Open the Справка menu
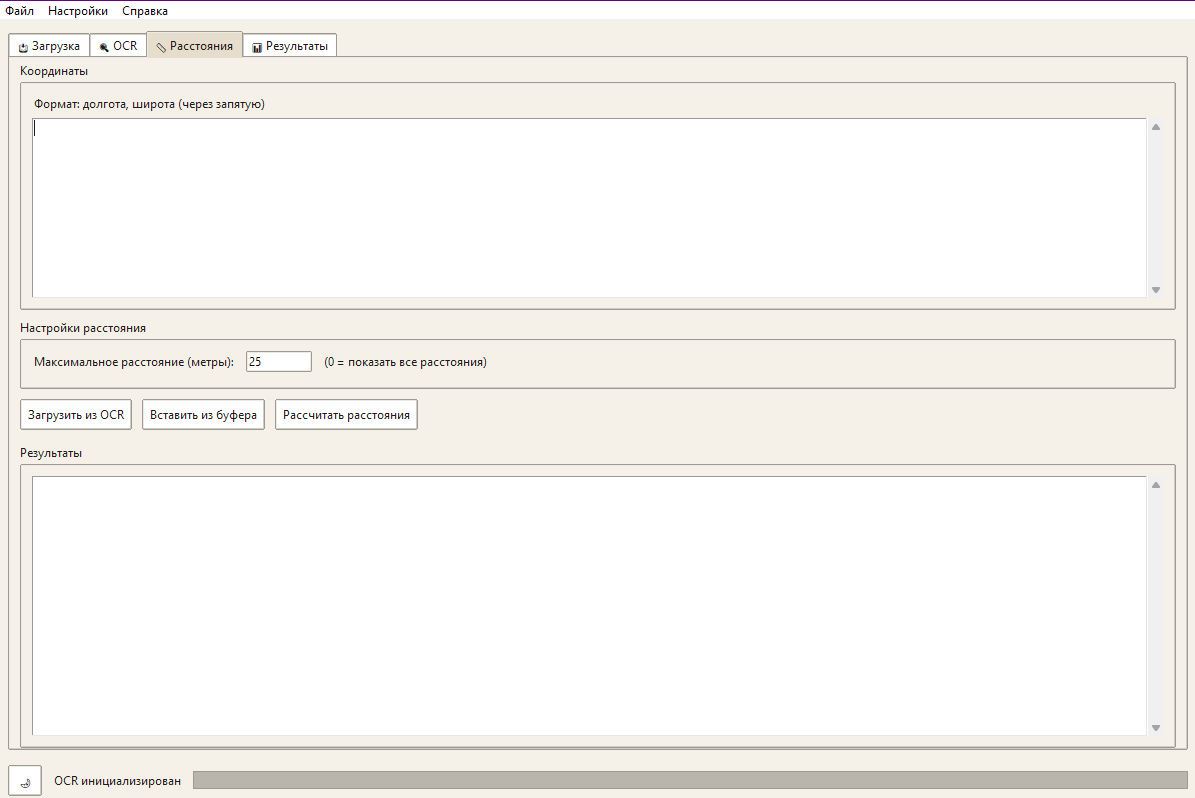Screen dimensions: 1195x798 click(145, 11)
